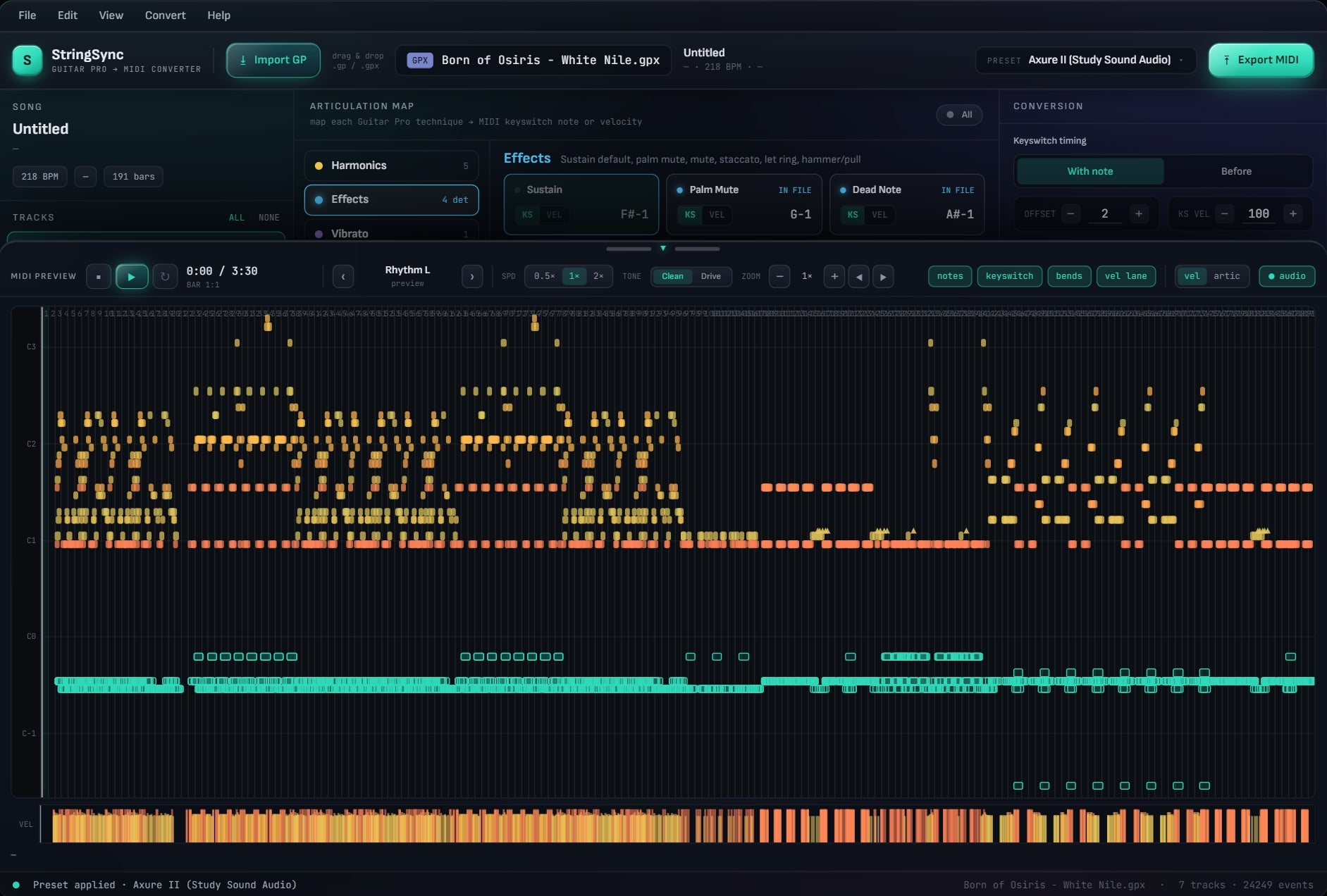
Task: Click the GPX file badge icon
Action: pos(420,60)
